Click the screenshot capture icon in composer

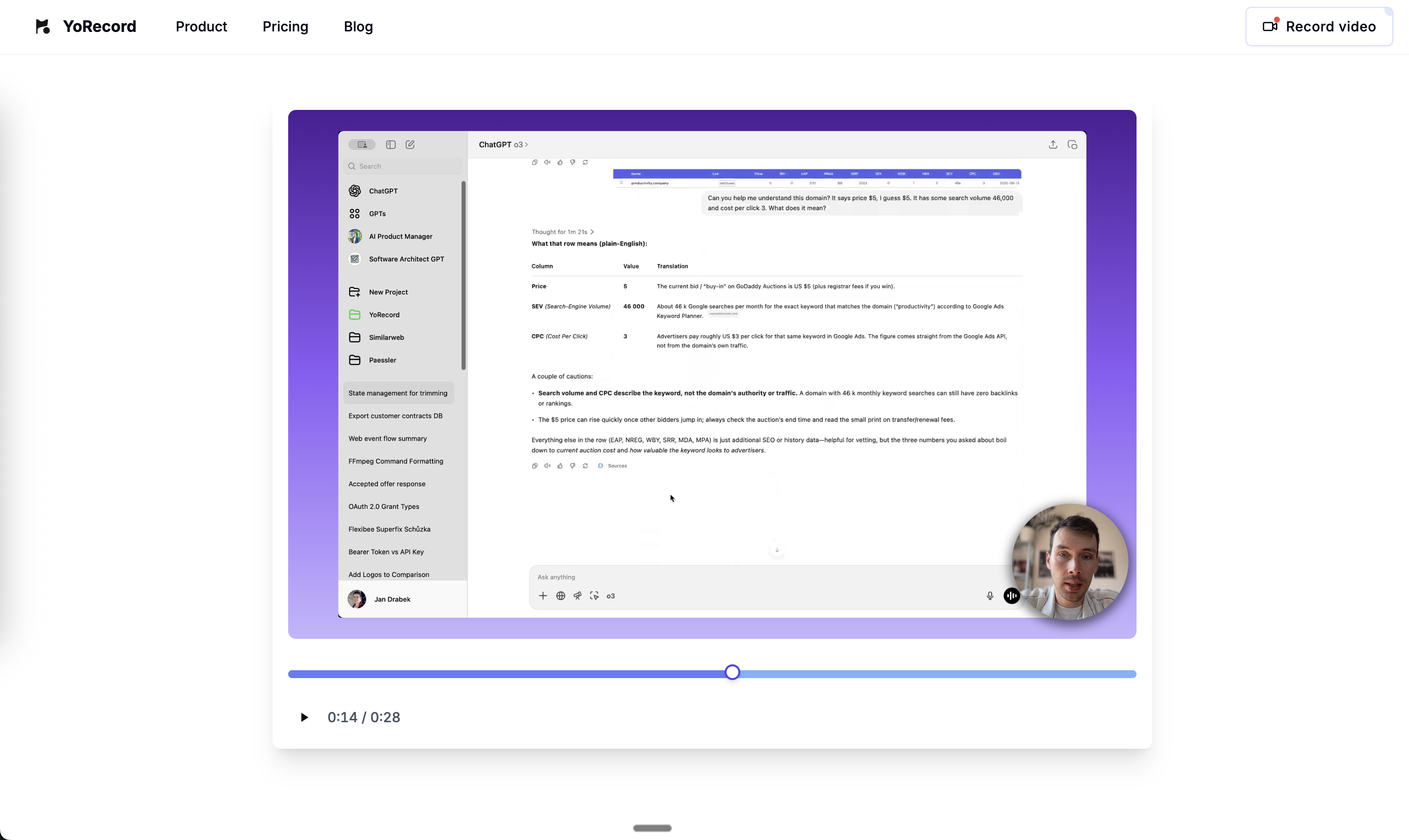(594, 596)
